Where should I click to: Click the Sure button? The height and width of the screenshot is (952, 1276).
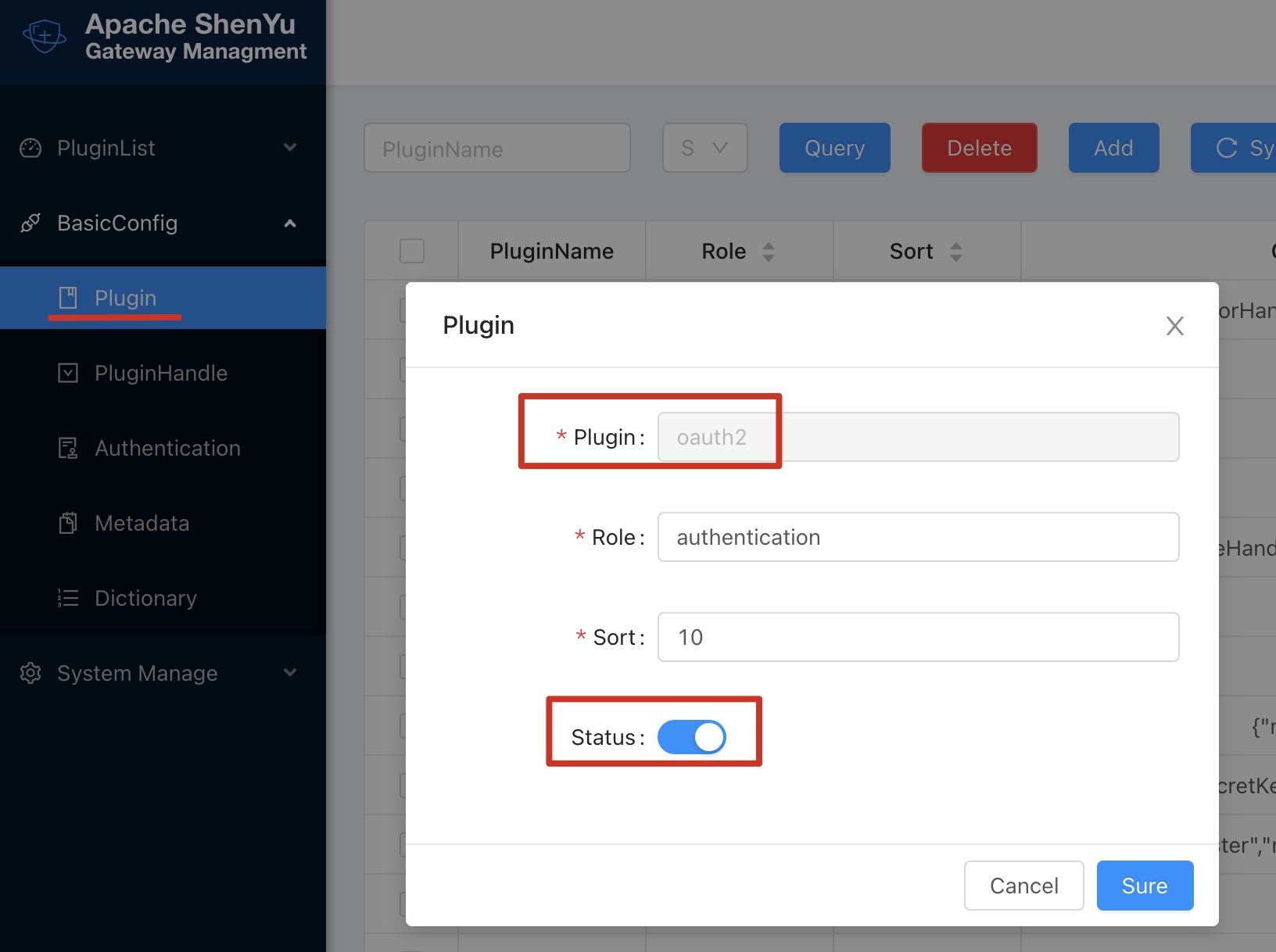pyautogui.click(x=1144, y=886)
